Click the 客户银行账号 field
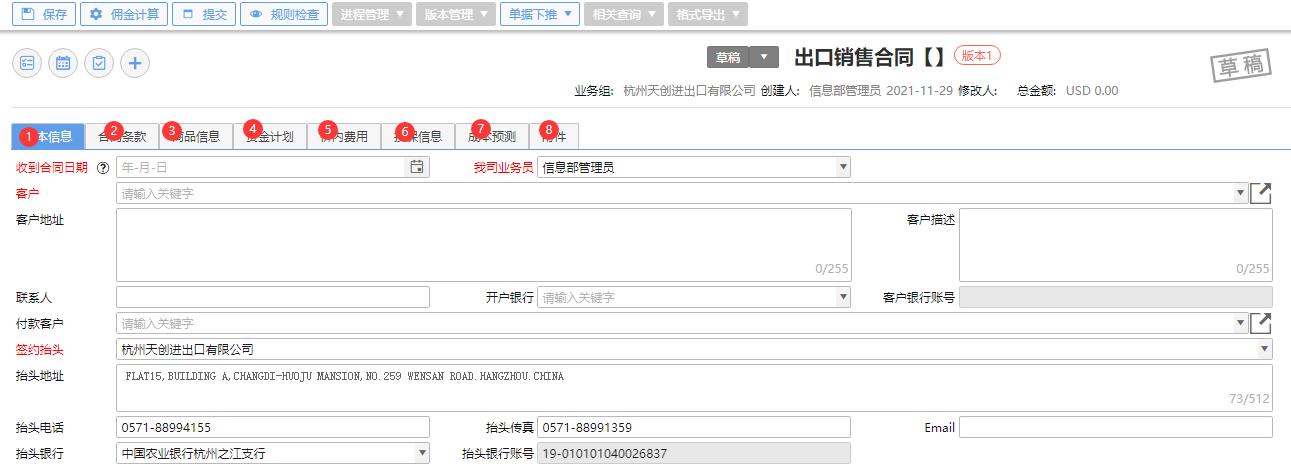This screenshot has width=1291, height=476. [x=1116, y=297]
